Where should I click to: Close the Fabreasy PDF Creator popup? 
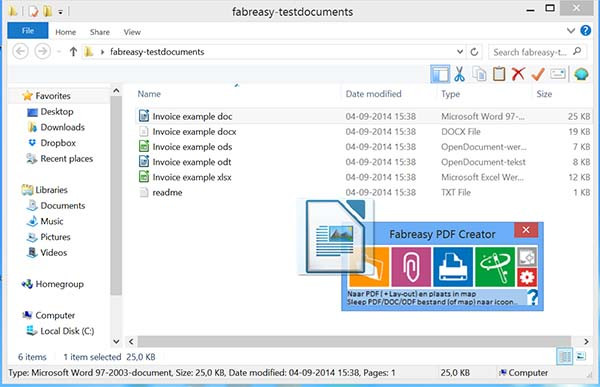tap(526, 230)
